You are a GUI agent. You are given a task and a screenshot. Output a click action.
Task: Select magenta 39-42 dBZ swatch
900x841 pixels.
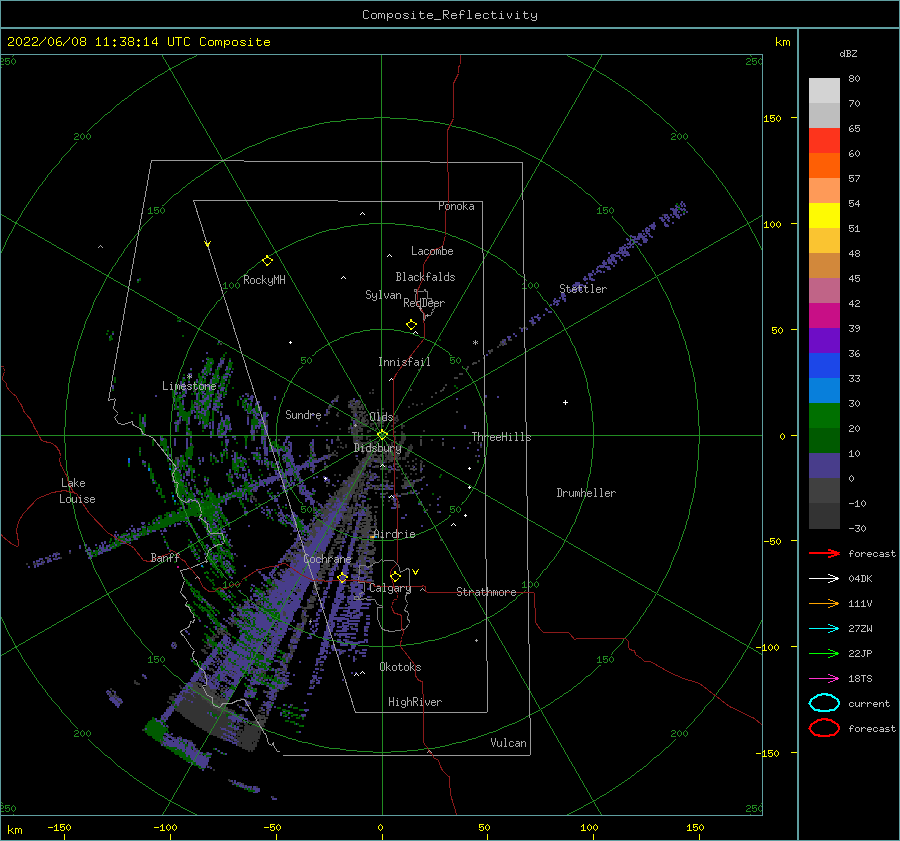(824, 316)
